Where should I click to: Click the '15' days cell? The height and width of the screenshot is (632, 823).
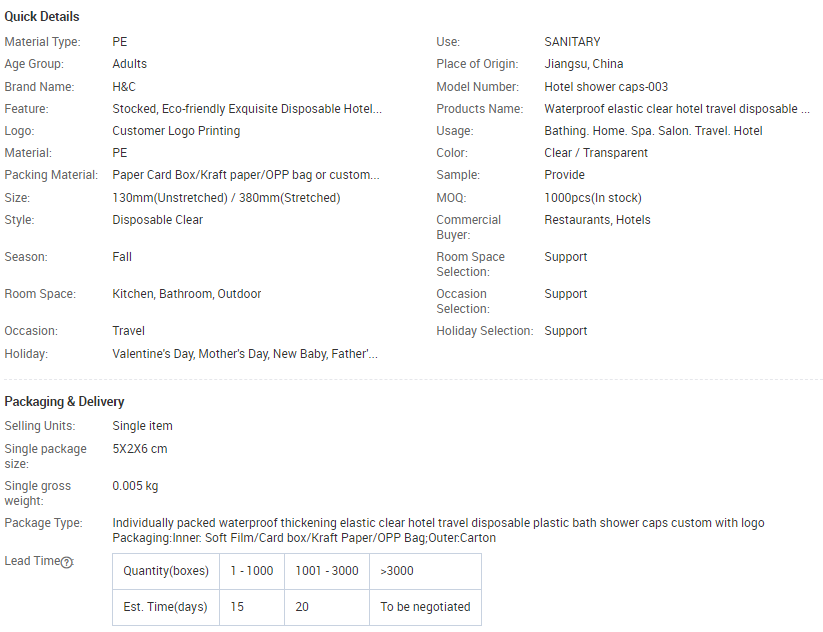tap(252, 607)
